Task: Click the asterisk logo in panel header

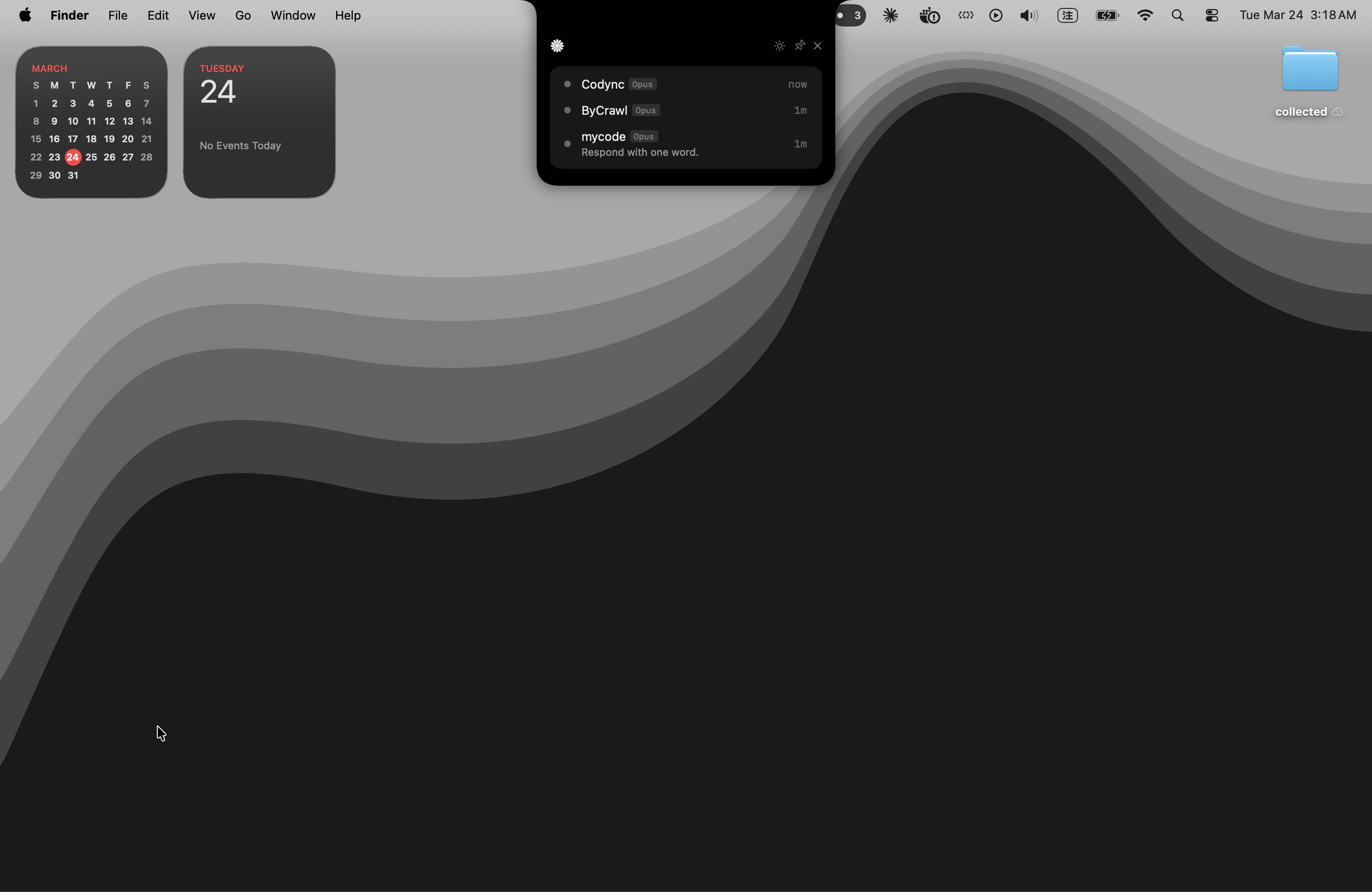Action: [x=557, y=46]
